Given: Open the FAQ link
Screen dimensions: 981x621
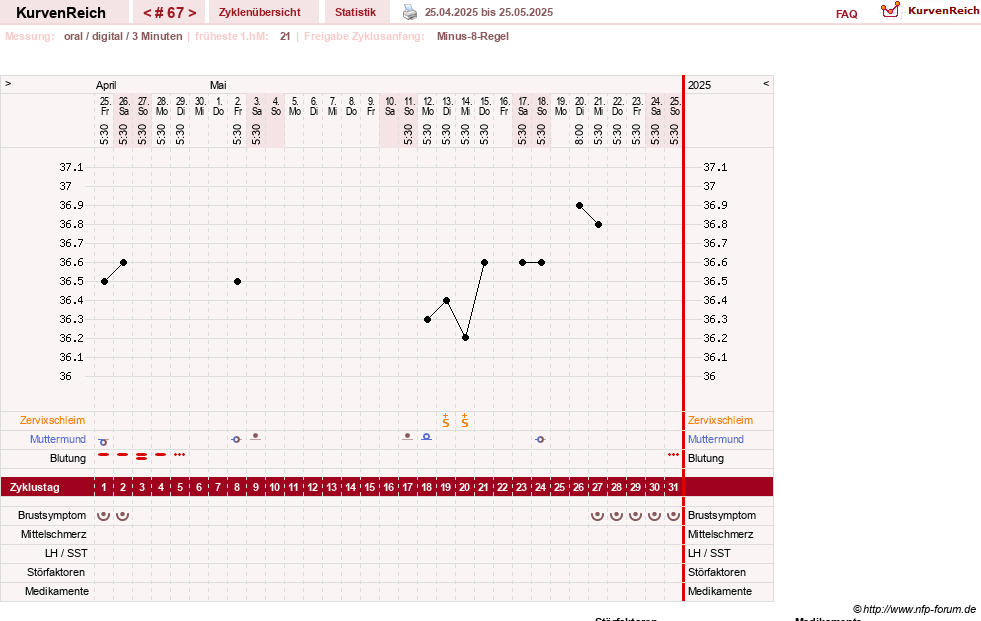Looking at the screenshot, I should click(x=846, y=14).
